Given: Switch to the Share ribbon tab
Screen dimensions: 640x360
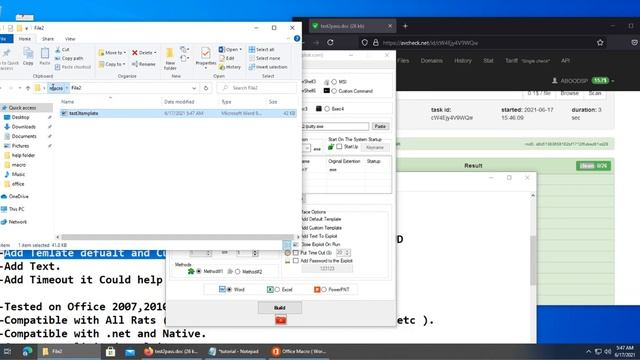Looking at the screenshot, I should click(48, 39).
